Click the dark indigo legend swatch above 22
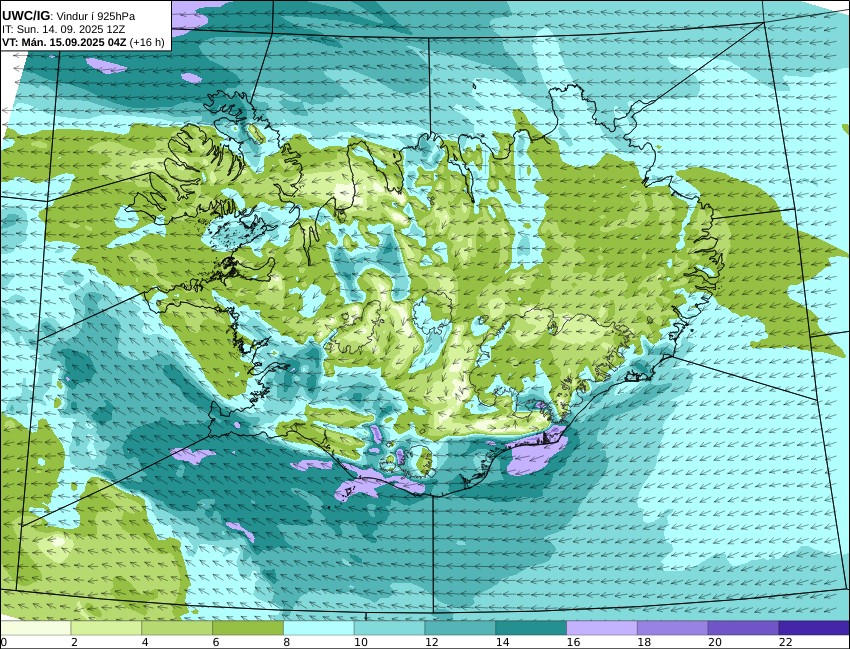Image resolution: width=850 pixels, height=649 pixels. 814,628
